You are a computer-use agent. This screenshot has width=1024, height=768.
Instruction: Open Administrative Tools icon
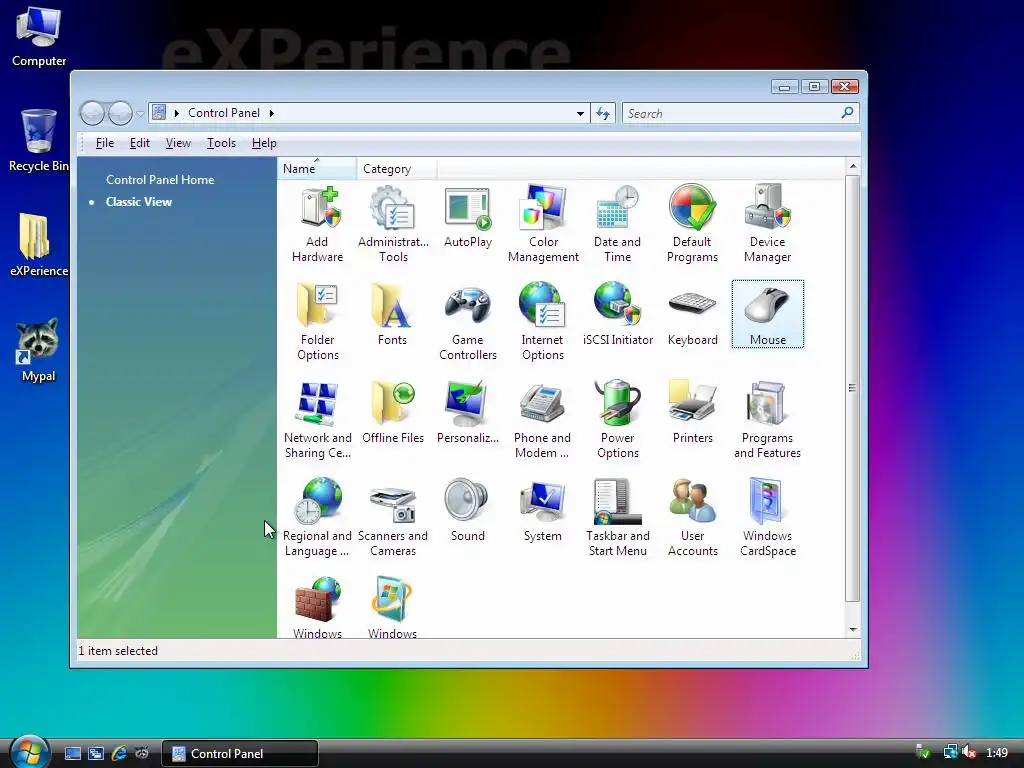(393, 224)
